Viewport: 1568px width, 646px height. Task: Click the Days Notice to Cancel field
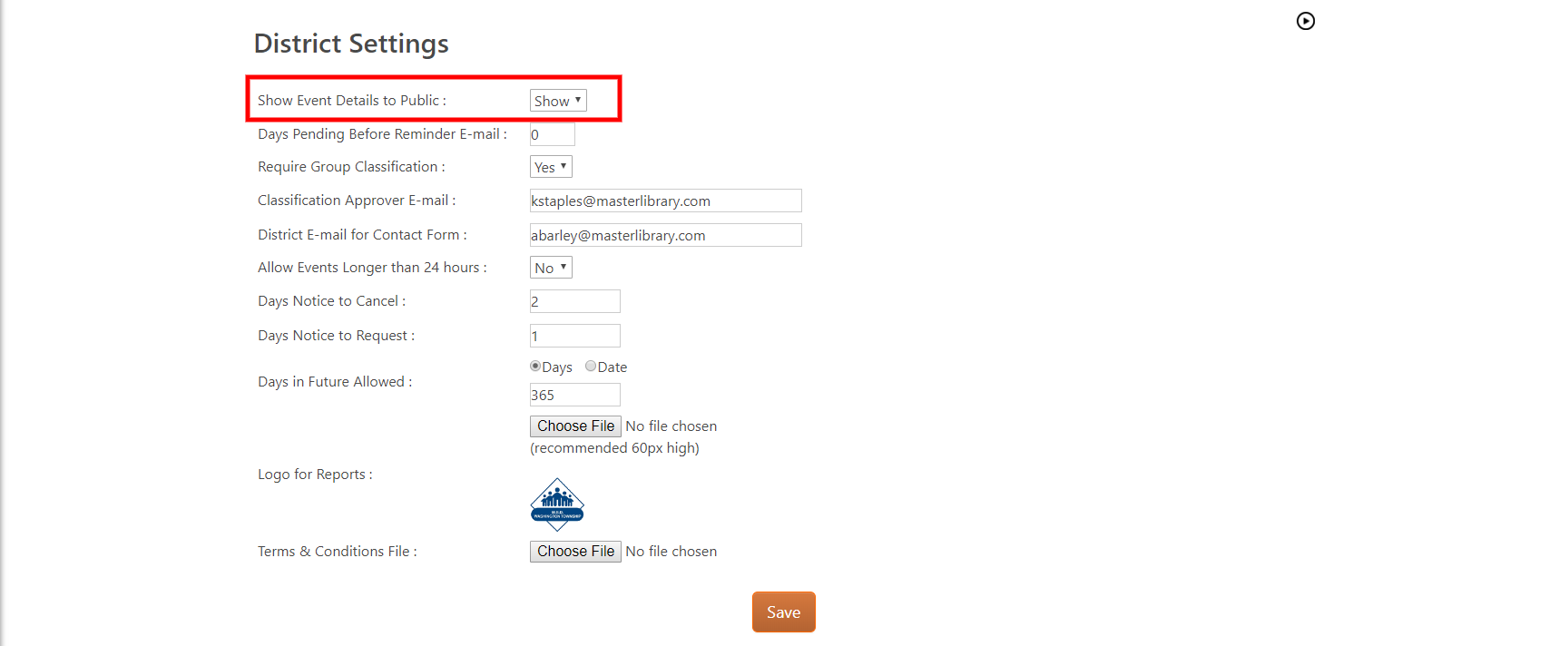(x=574, y=301)
